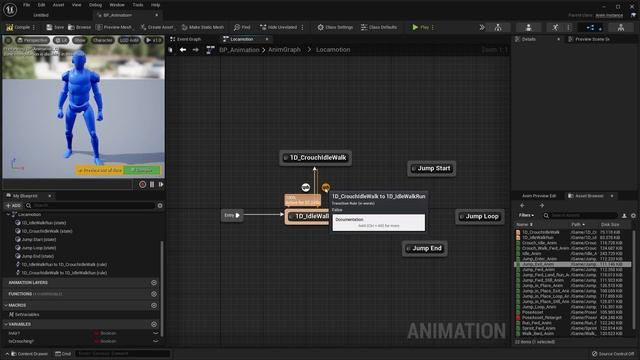The image size is (640, 360).
Task: Open the Debug menu
Action: 95,5
